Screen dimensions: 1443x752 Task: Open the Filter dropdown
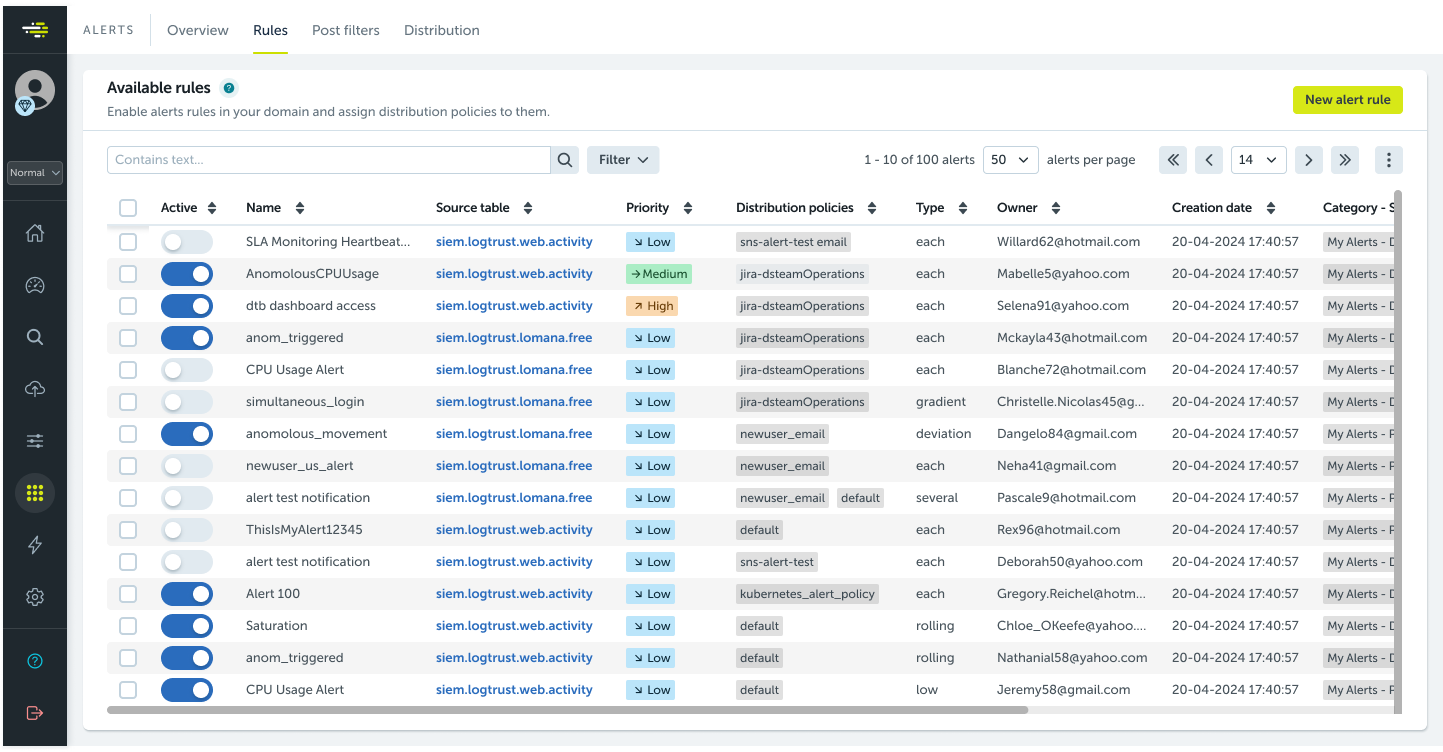622,159
